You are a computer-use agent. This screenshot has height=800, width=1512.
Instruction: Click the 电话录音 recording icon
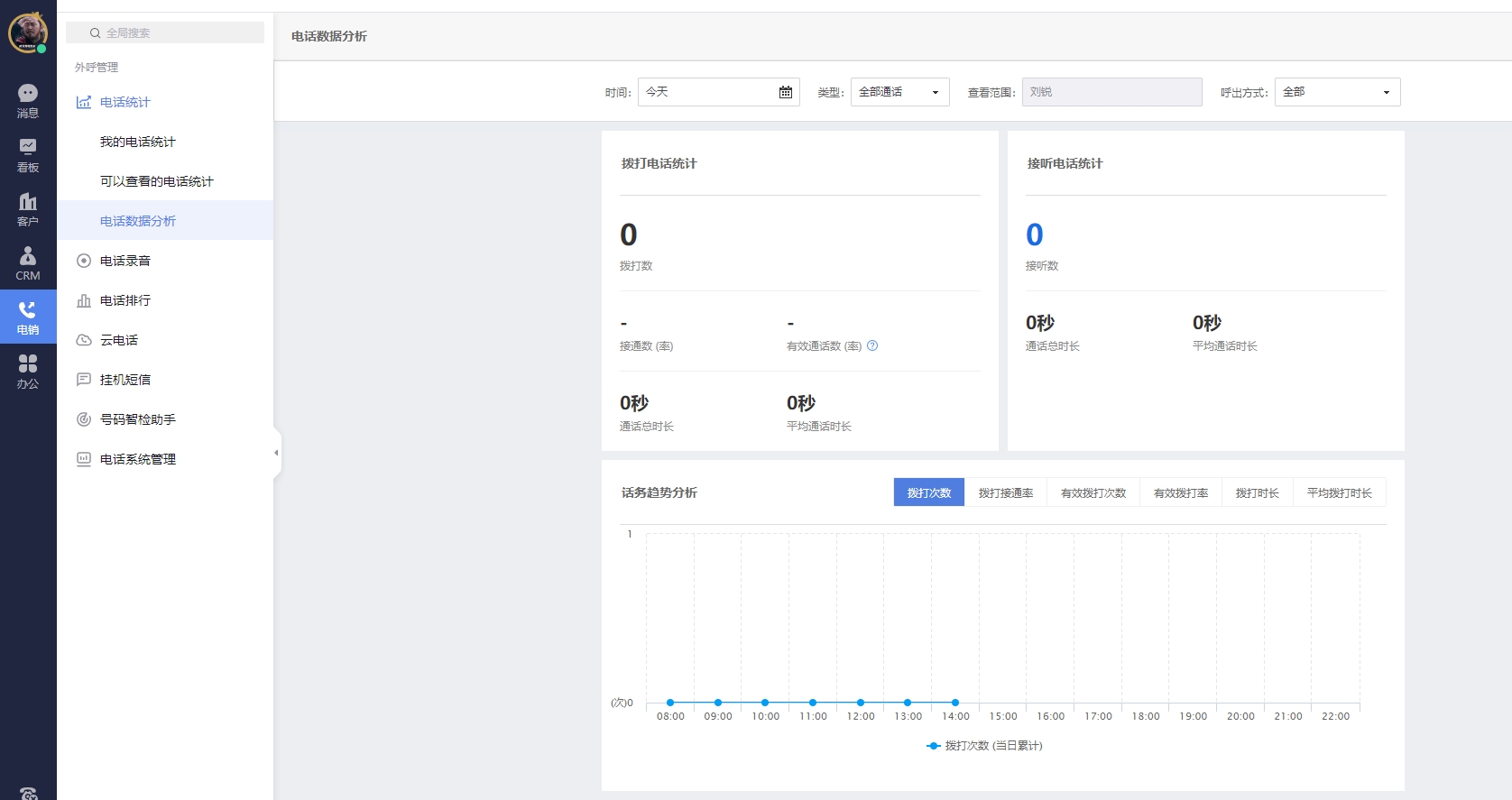84,261
